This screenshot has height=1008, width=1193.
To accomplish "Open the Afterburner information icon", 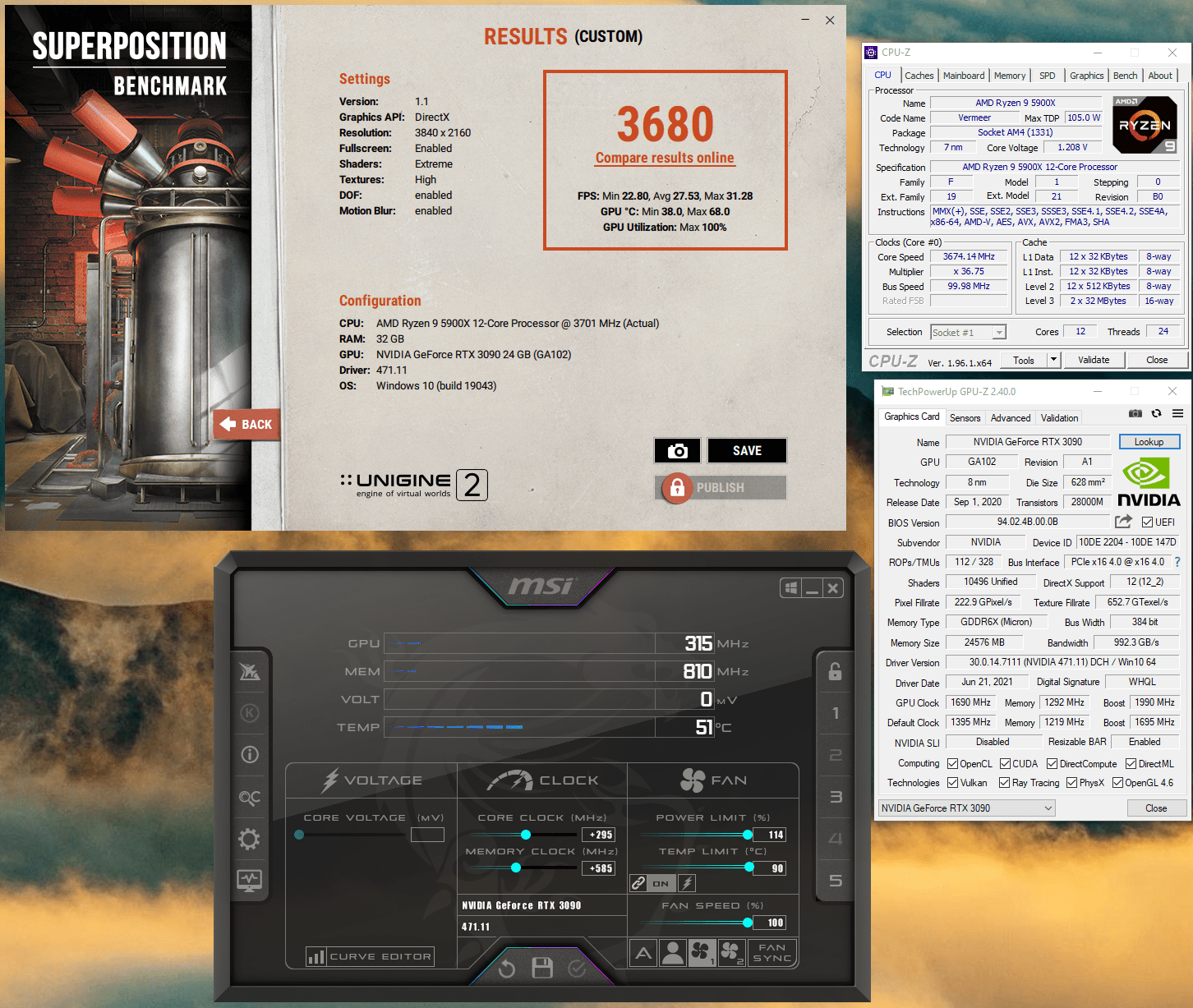I will click(249, 754).
